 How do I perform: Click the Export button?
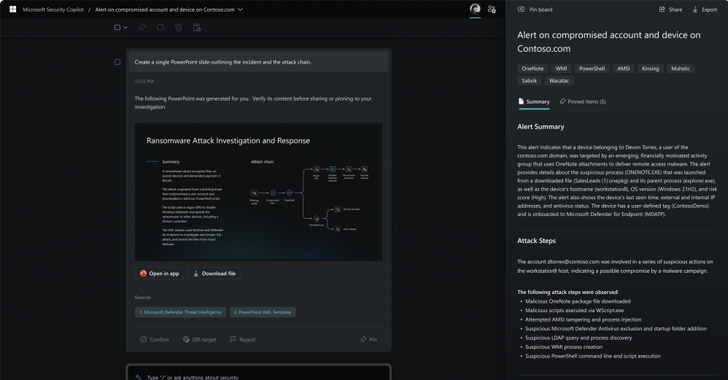pyautogui.click(x=705, y=9)
